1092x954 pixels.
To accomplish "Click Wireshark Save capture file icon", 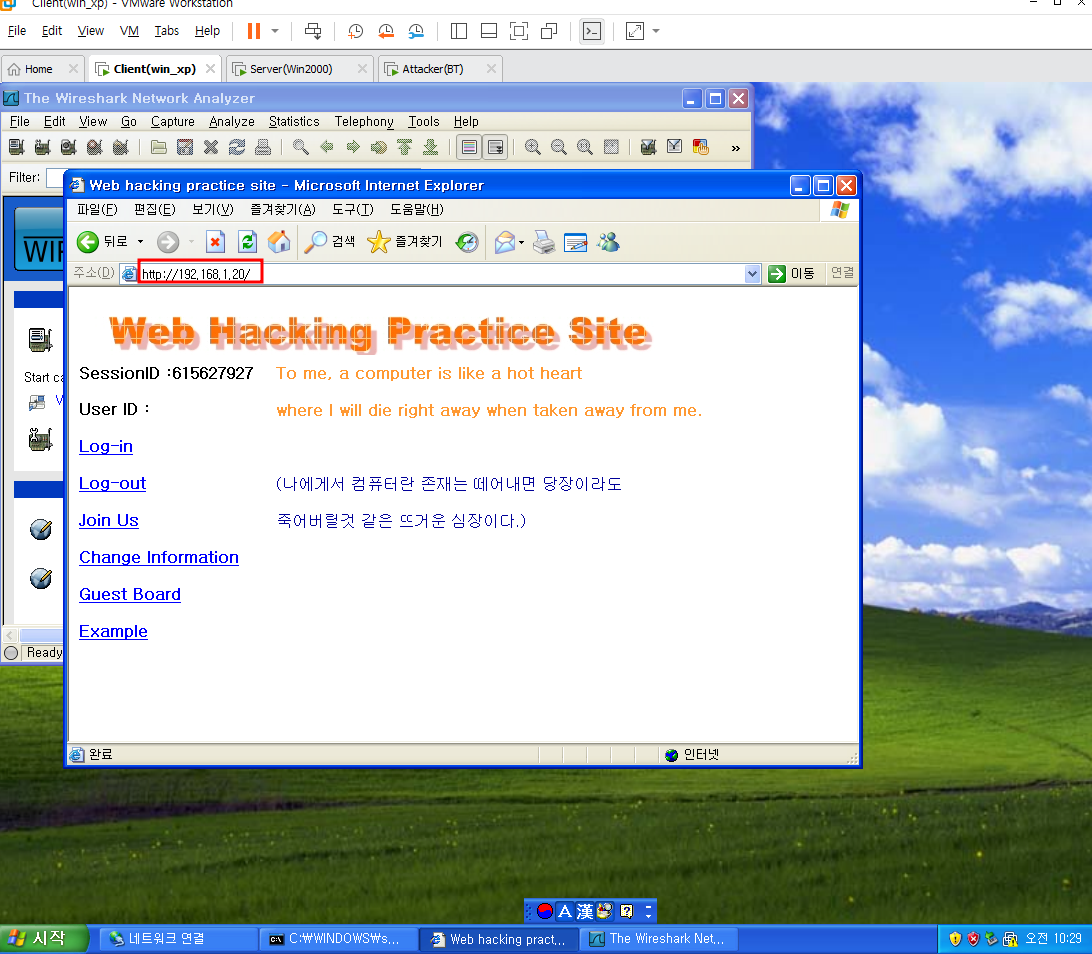I will pyautogui.click(x=185, y=147).
